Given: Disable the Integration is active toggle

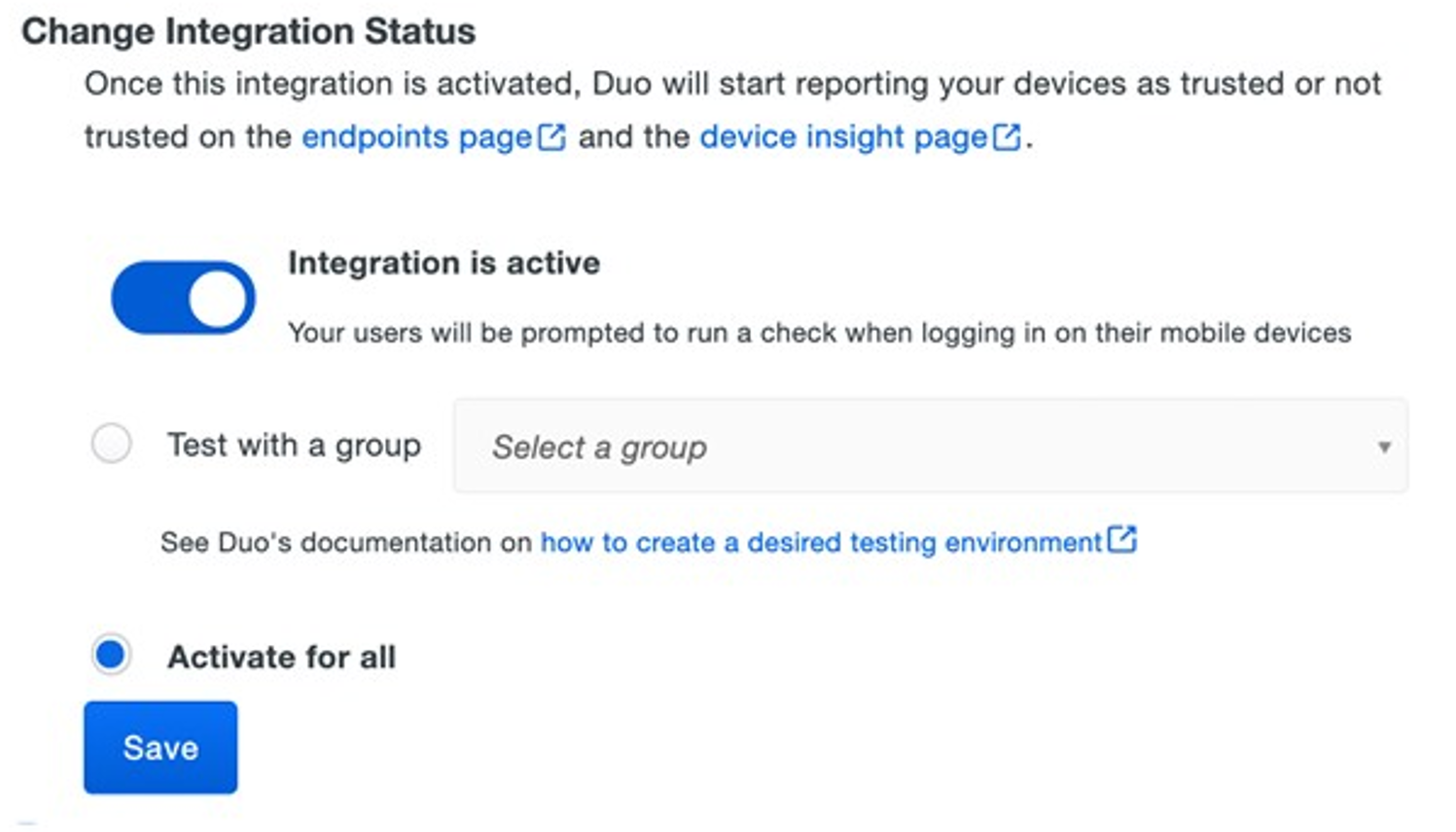Looking at the screenshot, I should coord(183,297).
